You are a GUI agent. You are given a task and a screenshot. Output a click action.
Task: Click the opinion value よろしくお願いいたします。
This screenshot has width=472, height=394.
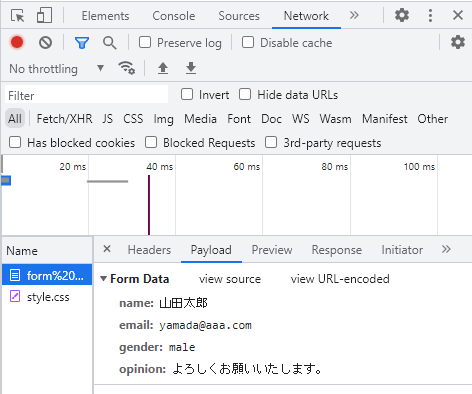coord(247,369)
